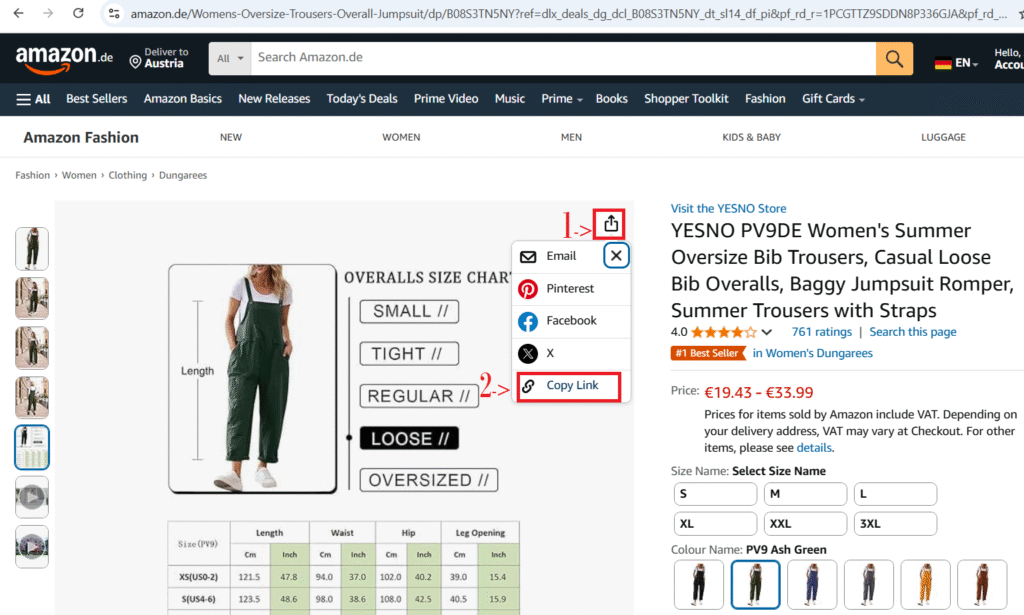Select the MEN fashion tab
This screenshot has height=615, width=1024.
click(x=571, y=138)
